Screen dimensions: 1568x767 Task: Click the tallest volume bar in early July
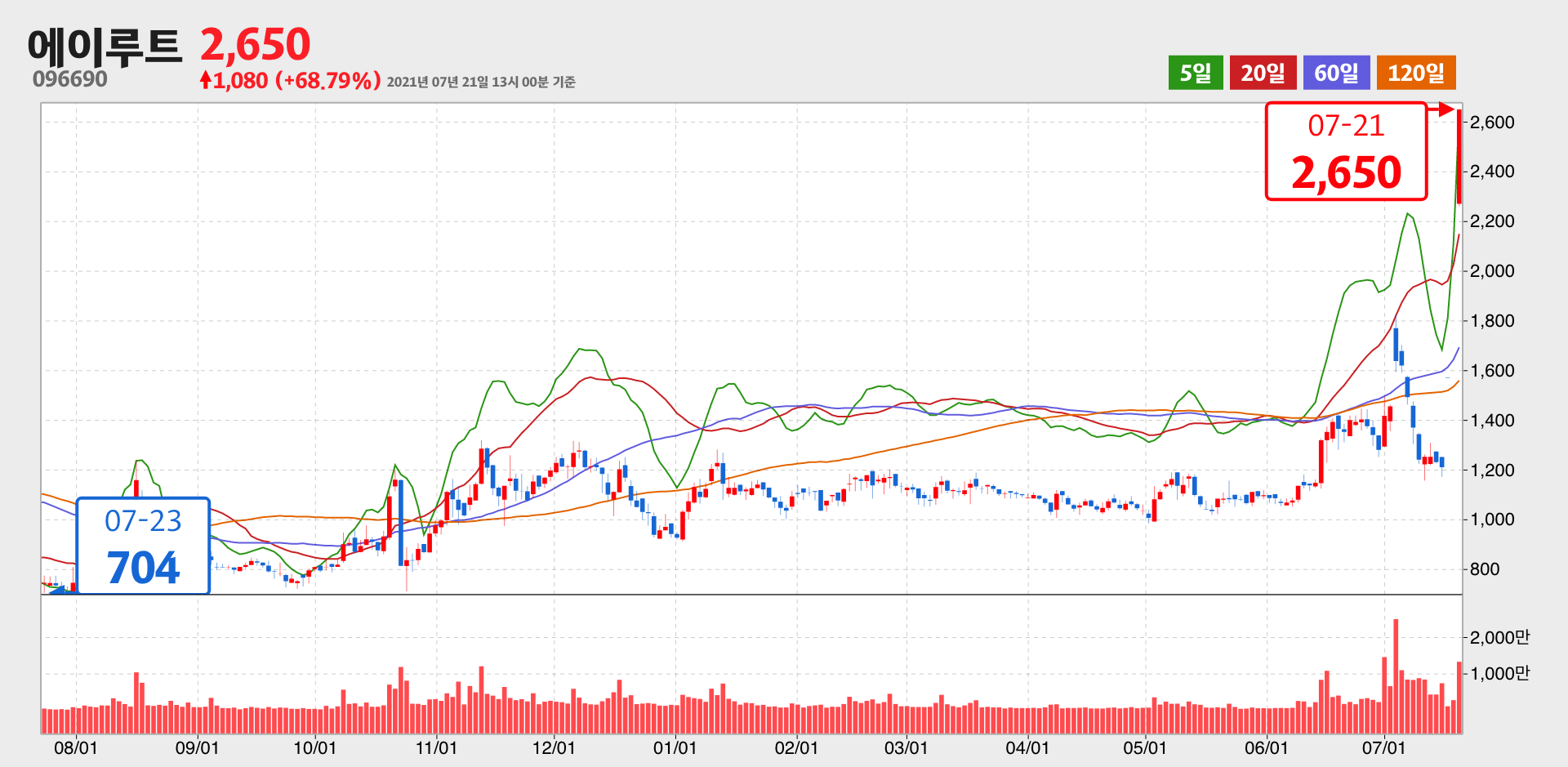[1396, 676]
